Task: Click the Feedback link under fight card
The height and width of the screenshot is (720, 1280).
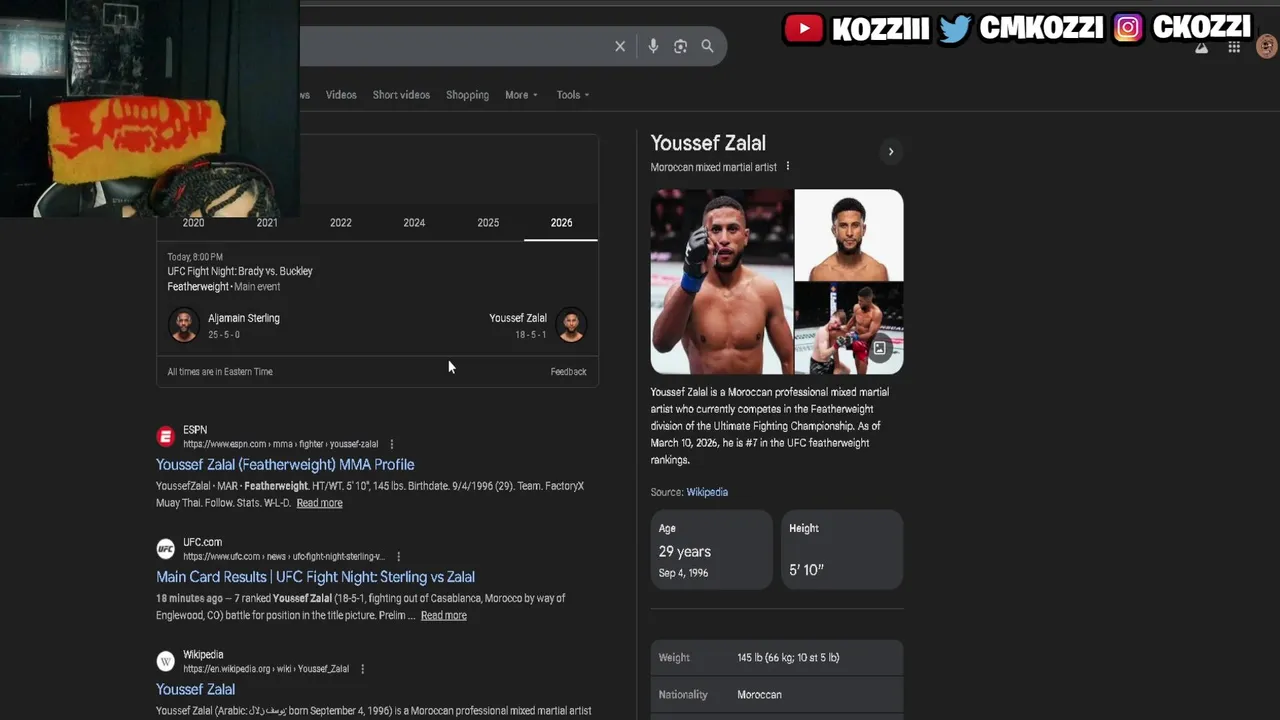Action: tap(568, 372)
